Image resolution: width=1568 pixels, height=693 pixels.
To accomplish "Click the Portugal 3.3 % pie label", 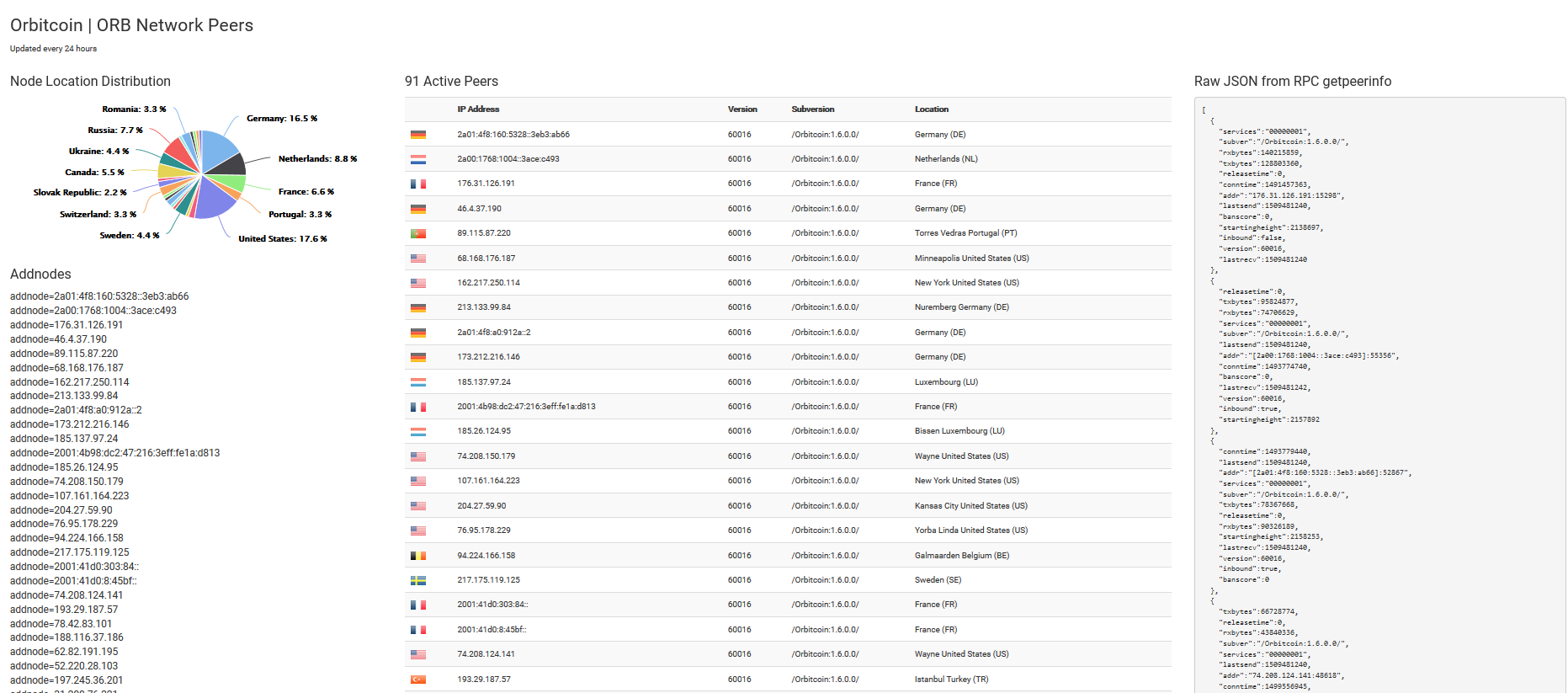I will [300, 215].
